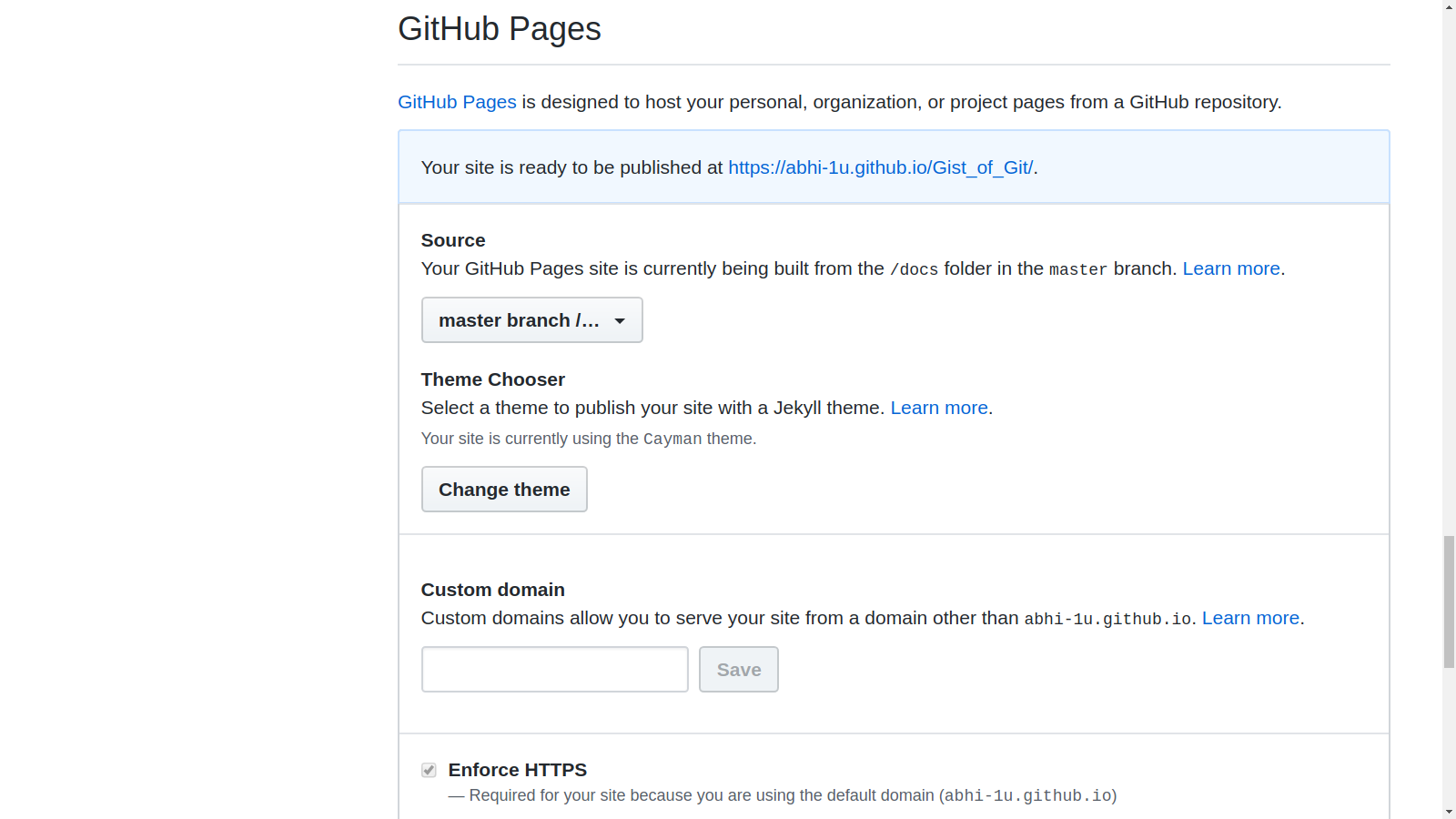This screenshot has height=819, width=1456.
Task: Click Learn more in Custom domain section
Action: click(x=1250, y=618)
